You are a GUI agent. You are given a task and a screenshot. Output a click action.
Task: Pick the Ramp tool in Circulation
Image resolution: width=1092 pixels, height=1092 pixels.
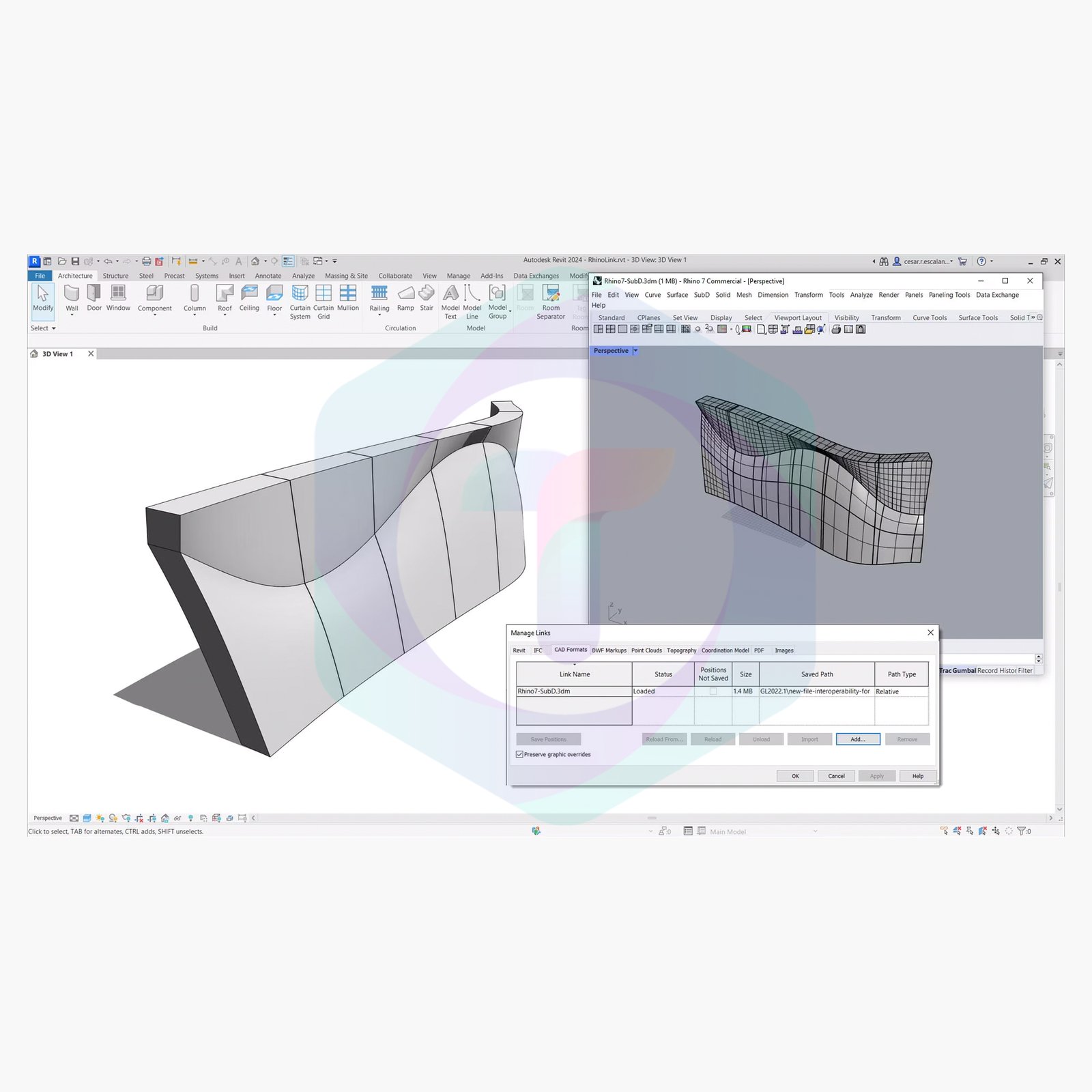click(x=405, y=298)
